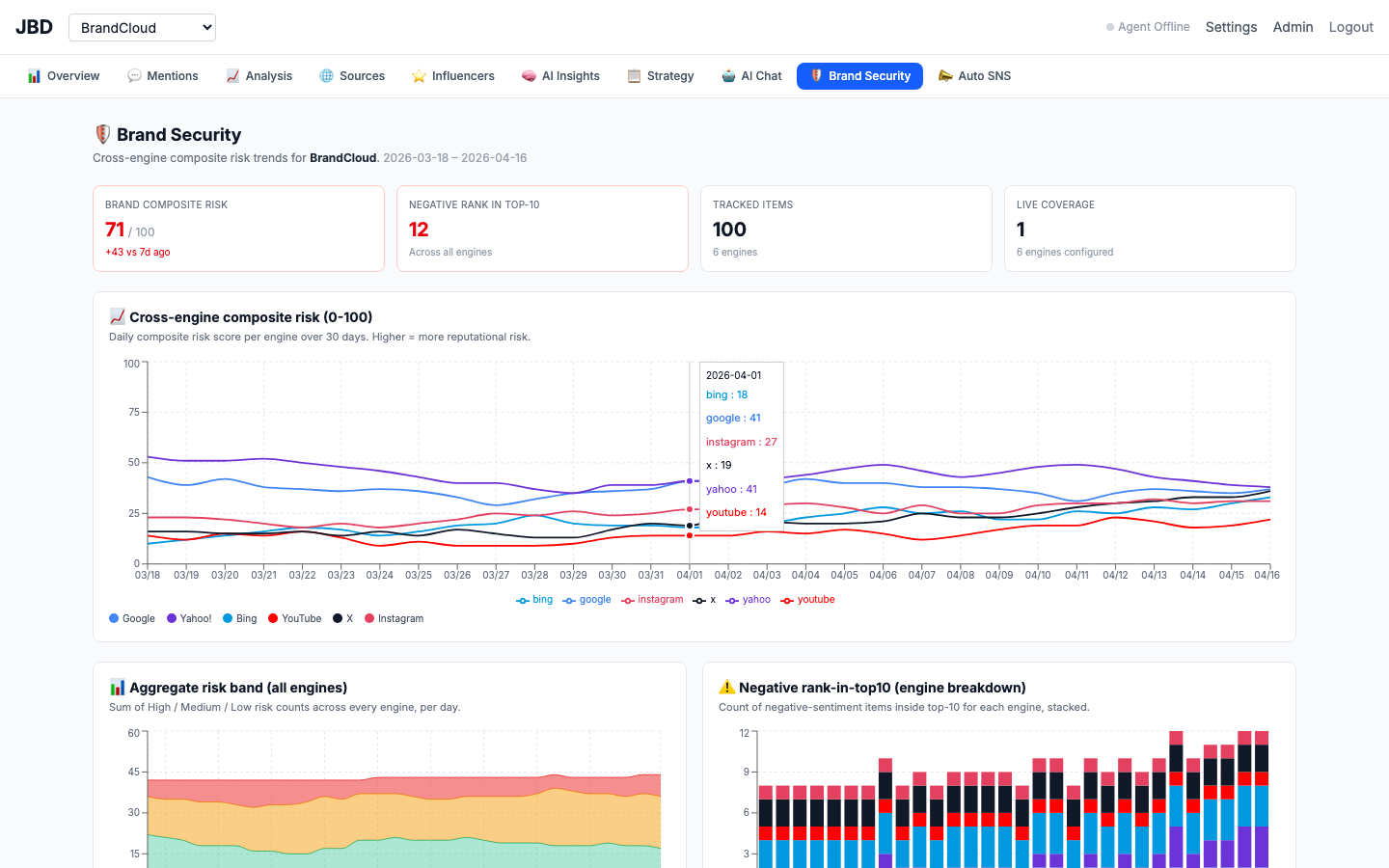The image size is (1389, 868).
Task: Open the AI Chat tab
Action: (x=751, y=76)
